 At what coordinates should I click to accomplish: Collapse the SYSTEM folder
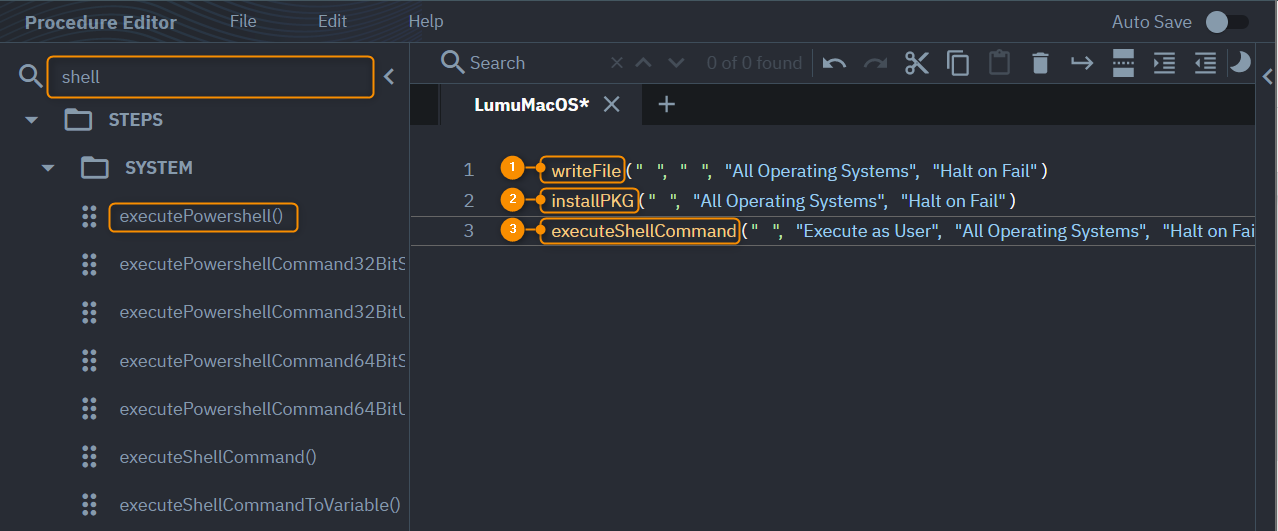pos(48,168)
